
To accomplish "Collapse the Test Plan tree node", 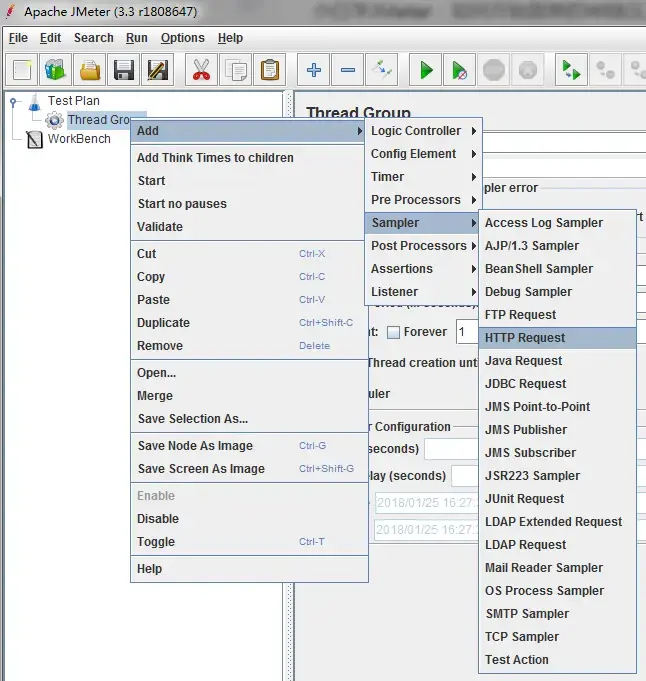I will tap(13, 102).
